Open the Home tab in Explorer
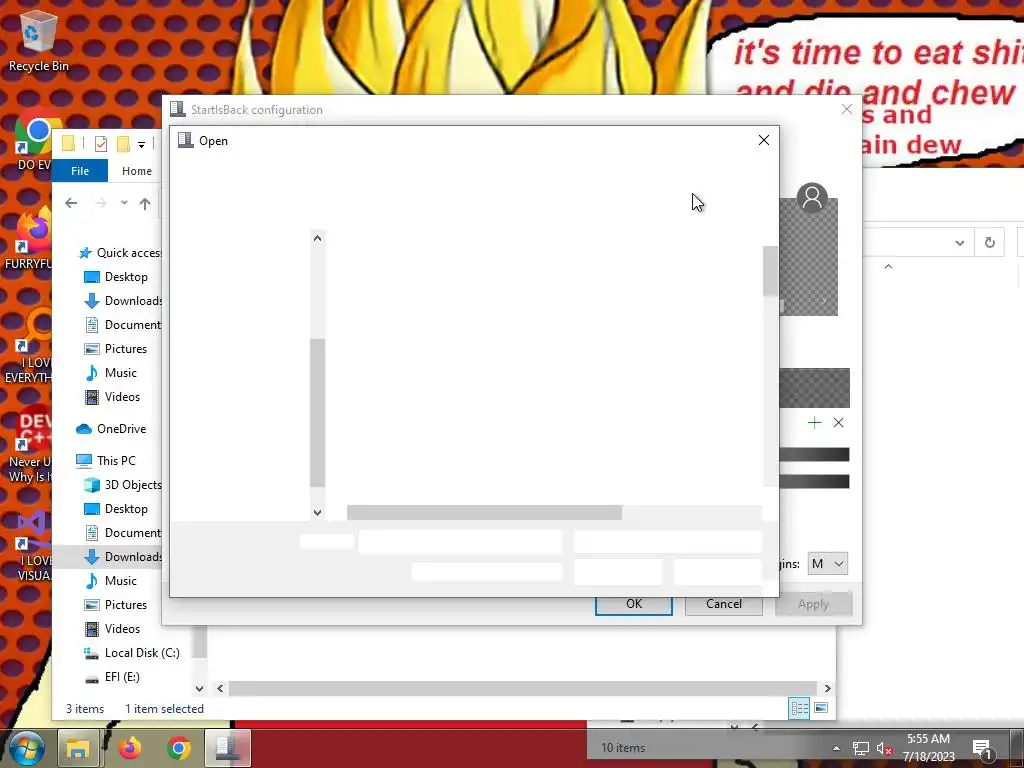Viewport: 1024px width, 768px height. tap(136, 171)
